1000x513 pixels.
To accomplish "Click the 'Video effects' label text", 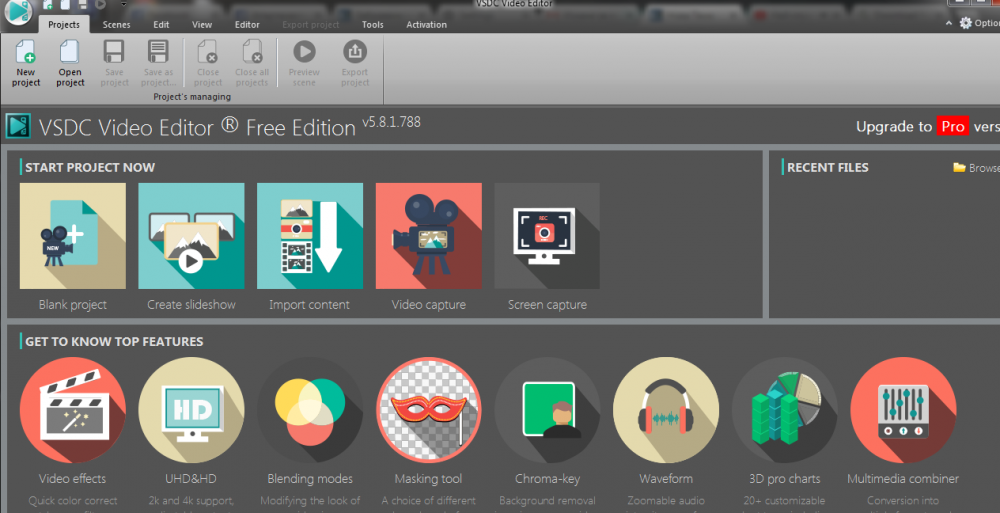I will (72, 479).
